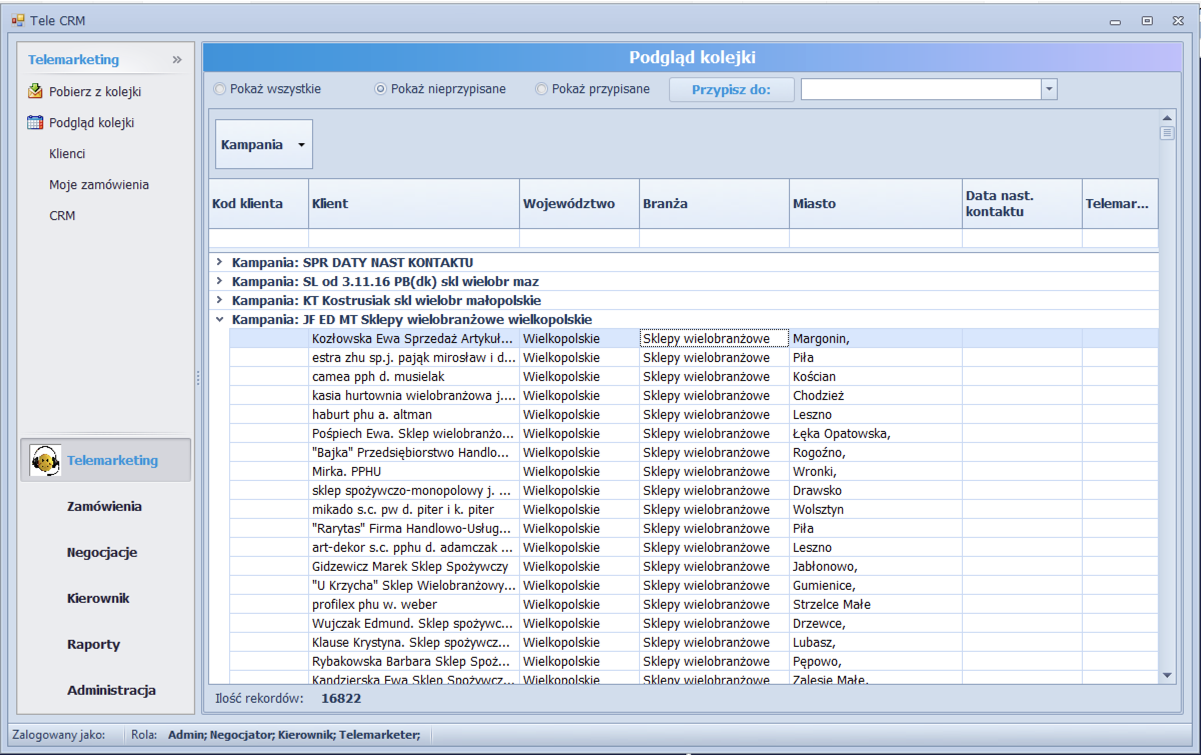Click the vertical scrollbar down arrow
1201x755 pixels.
(x=1166, y=676)
